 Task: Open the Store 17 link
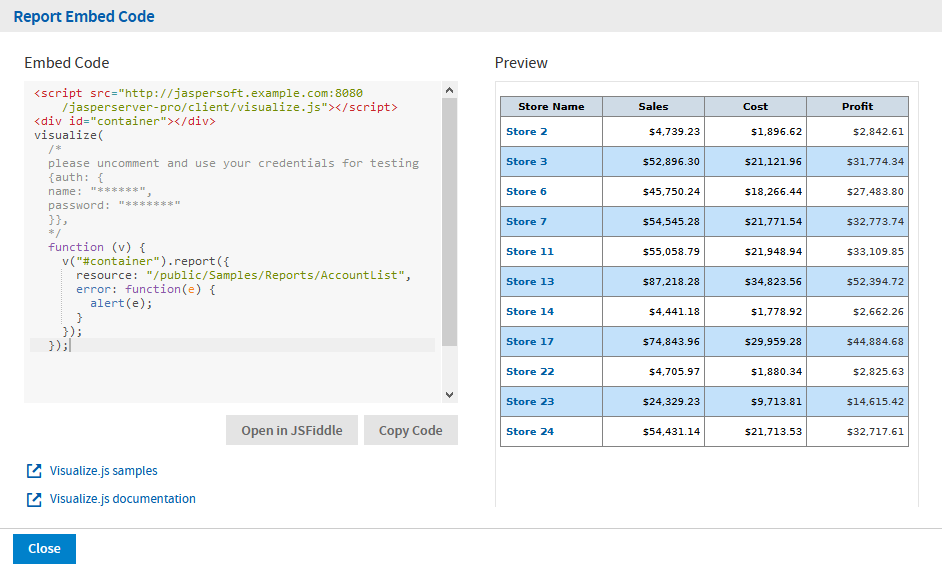530,342
